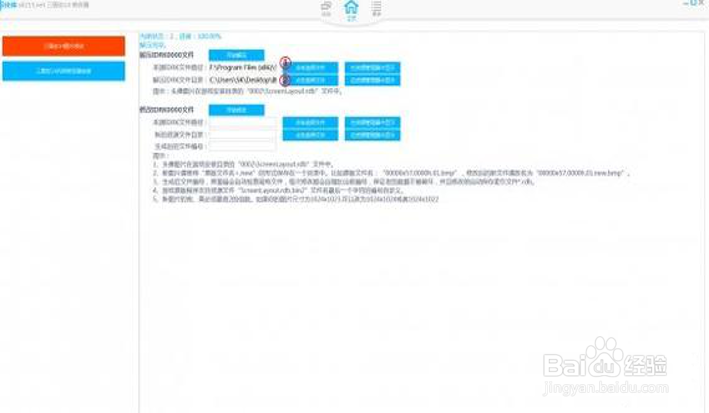
Task: Close the application window
Action: click(x=702, y=4)
